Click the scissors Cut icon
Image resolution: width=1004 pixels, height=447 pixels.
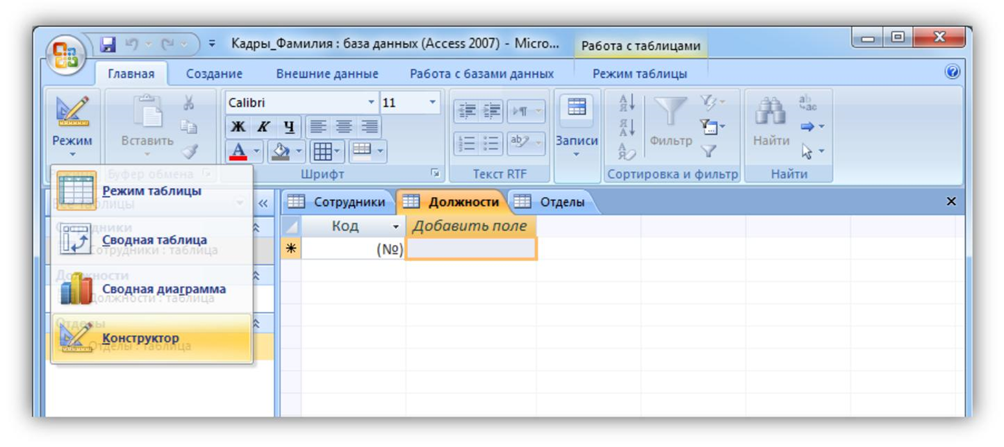coord(188,102)
